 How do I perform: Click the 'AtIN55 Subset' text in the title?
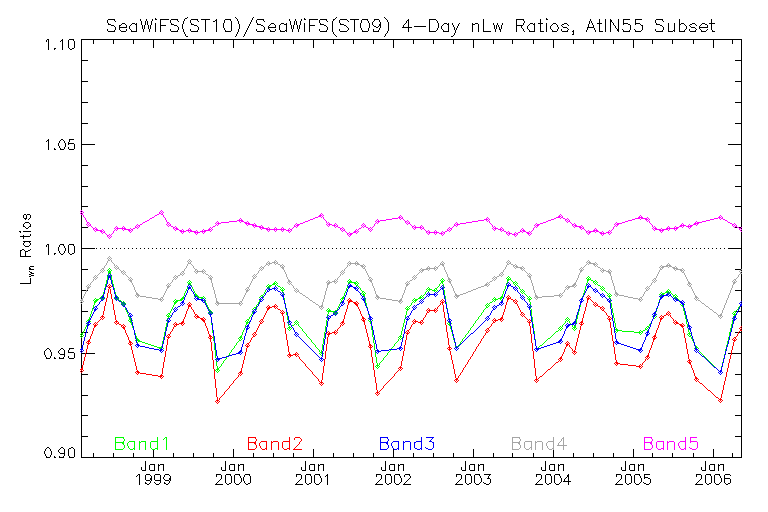[650, 25]
